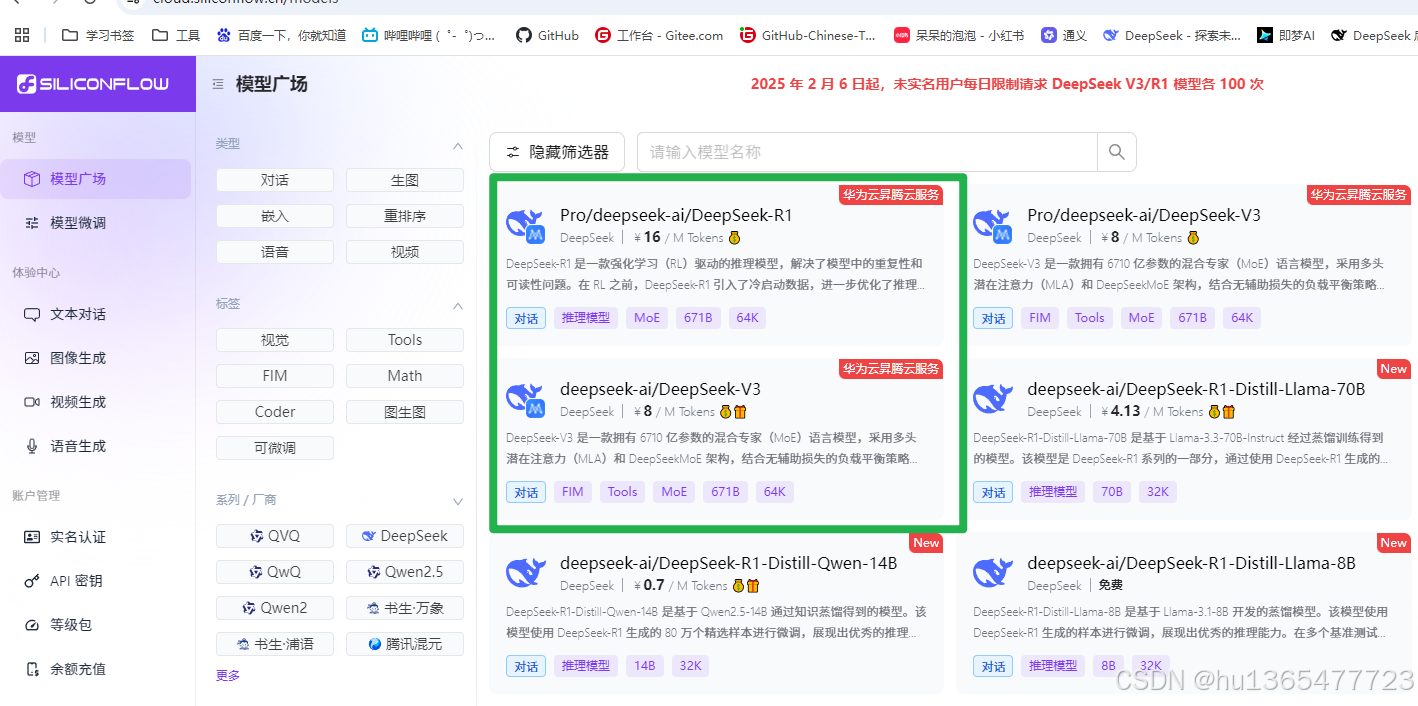
Task: Click the gift icon on deepseek-ai/DeepSeek-V3 price
Action: tap(740, 412)
